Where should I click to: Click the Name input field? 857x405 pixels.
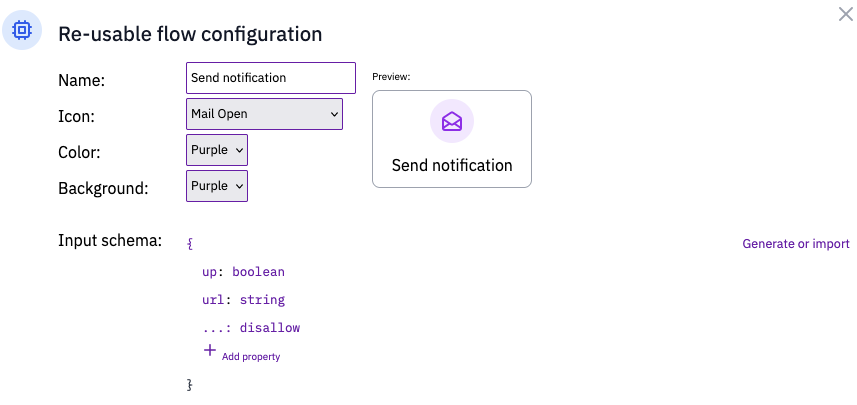pyautogui.click(x=271, y=78)
